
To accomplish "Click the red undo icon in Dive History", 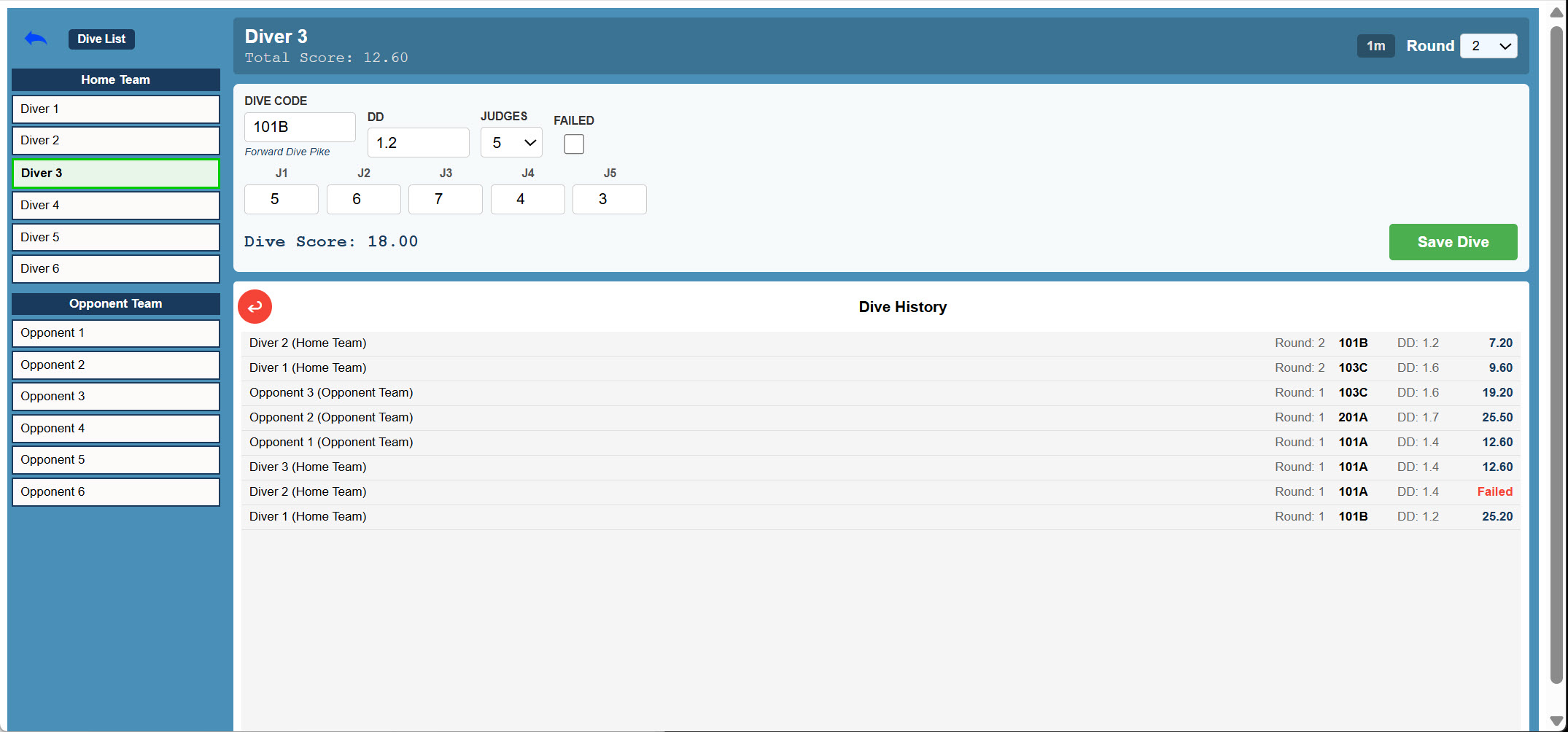I will 255,307.
